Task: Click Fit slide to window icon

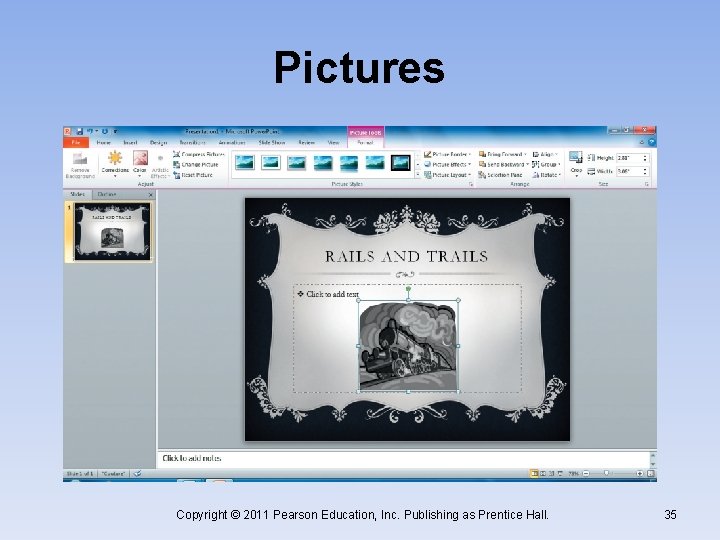Action: click(651, 473)
